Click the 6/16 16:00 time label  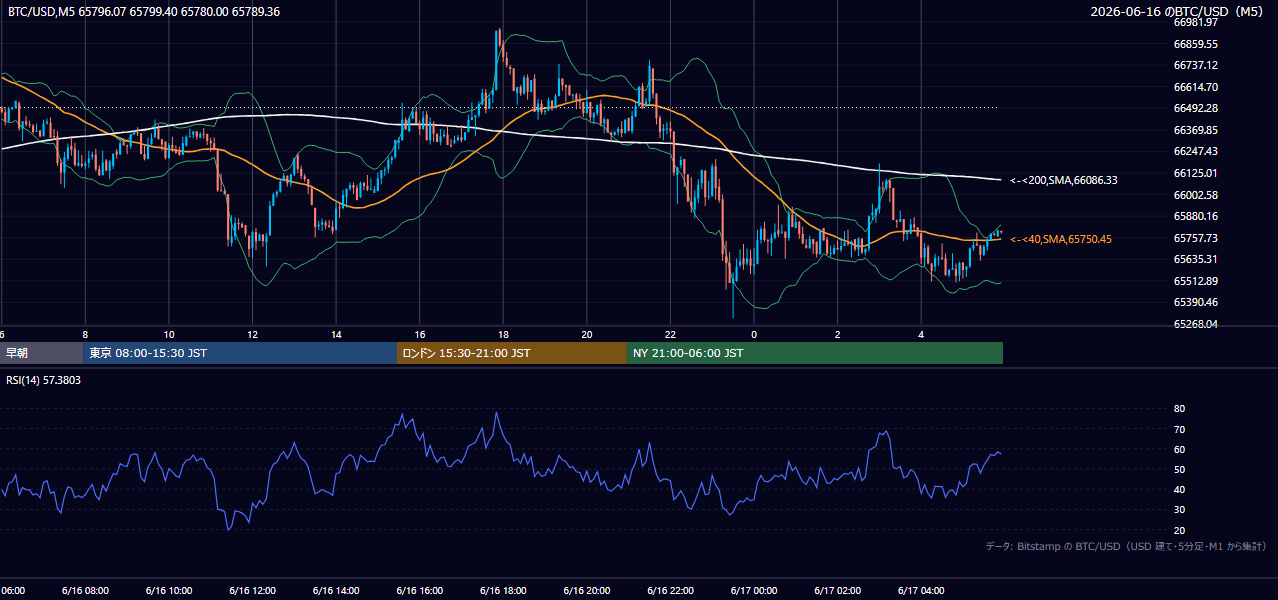pos(420,591)
